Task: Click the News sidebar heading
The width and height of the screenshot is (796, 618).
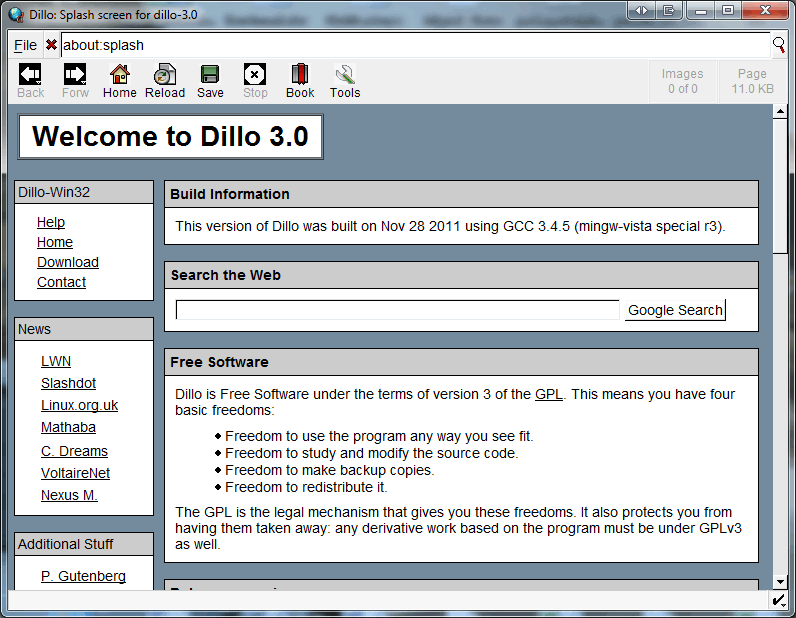Action: [x=34, y=329]
